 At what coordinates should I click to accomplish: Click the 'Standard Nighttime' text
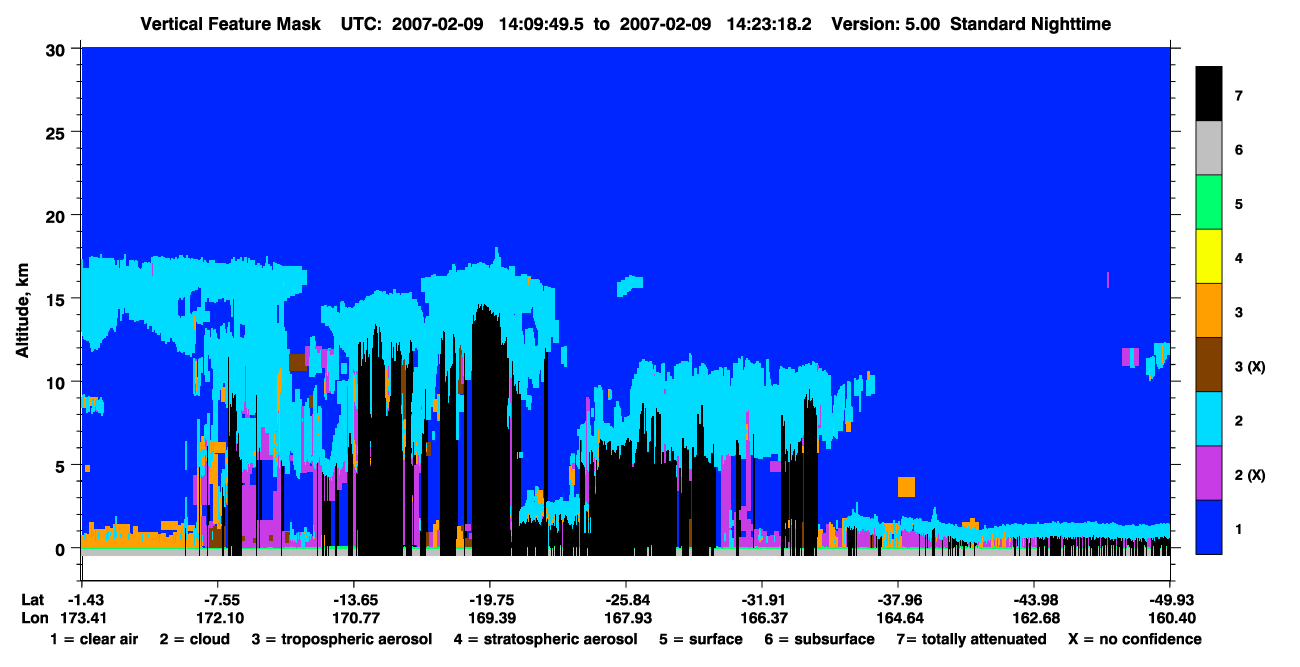point(1029,23)
